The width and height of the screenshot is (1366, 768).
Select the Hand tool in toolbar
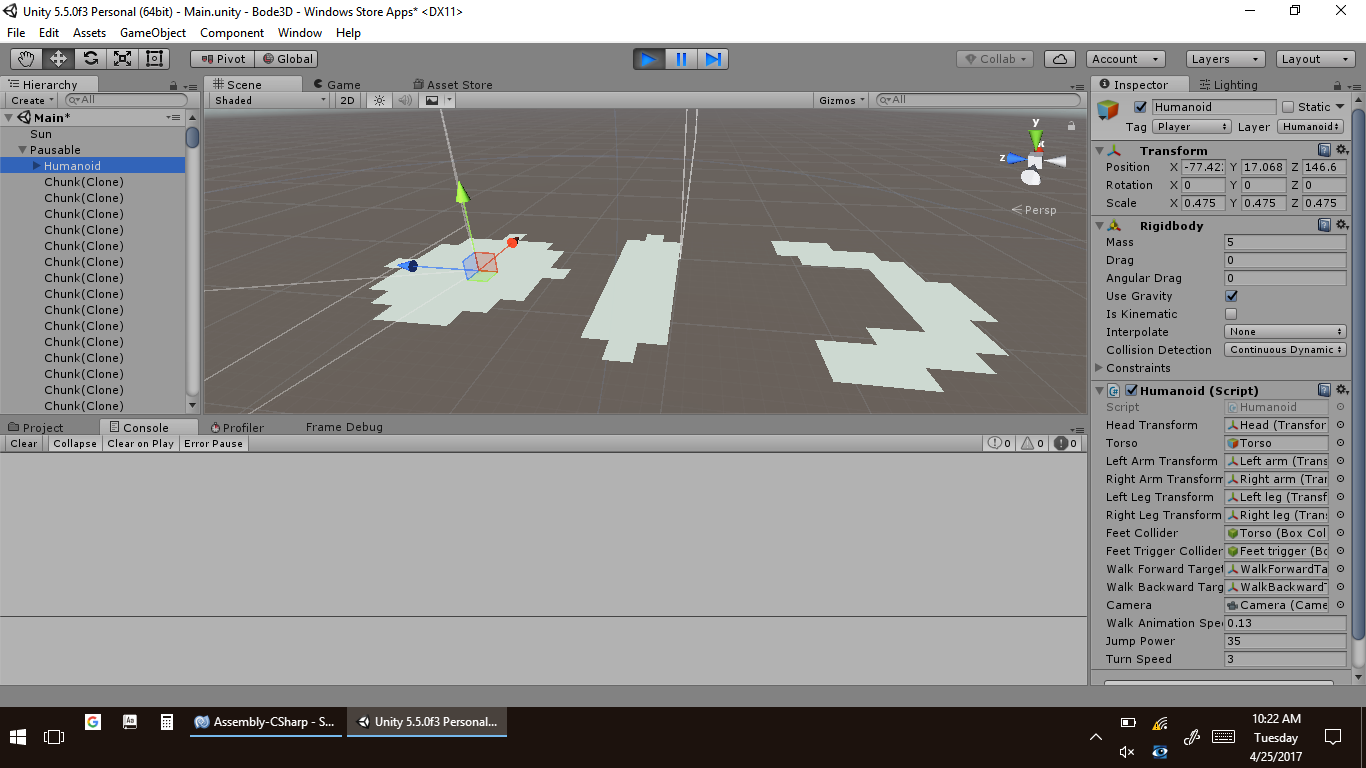(26, 59)
